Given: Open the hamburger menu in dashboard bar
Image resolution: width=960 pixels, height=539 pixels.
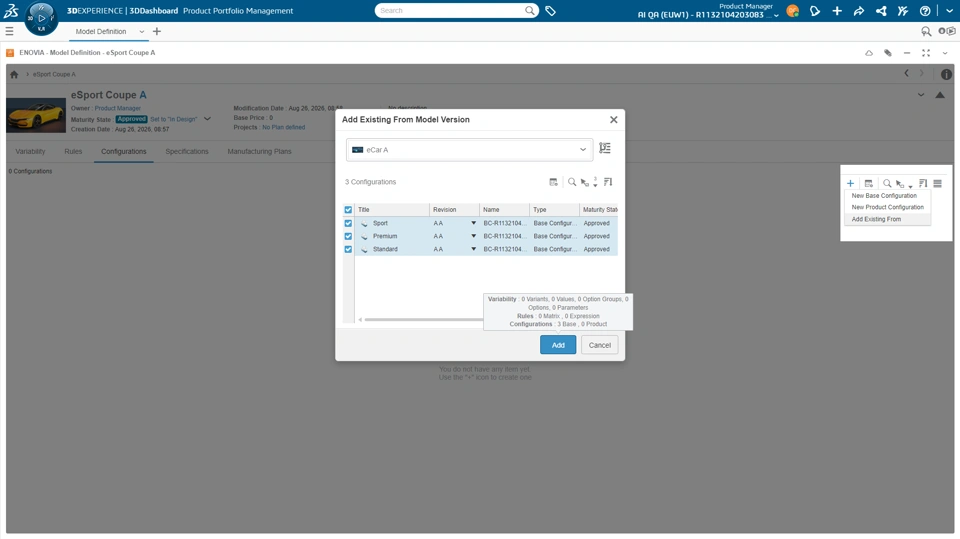Looking at the screenshot, I should coord(9,31).
